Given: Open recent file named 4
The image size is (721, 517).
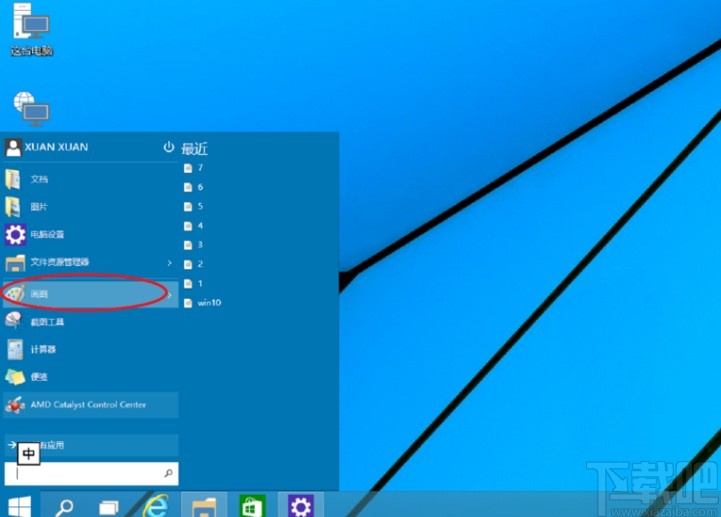Looking at the screenshot, I should tap(194, 226).
